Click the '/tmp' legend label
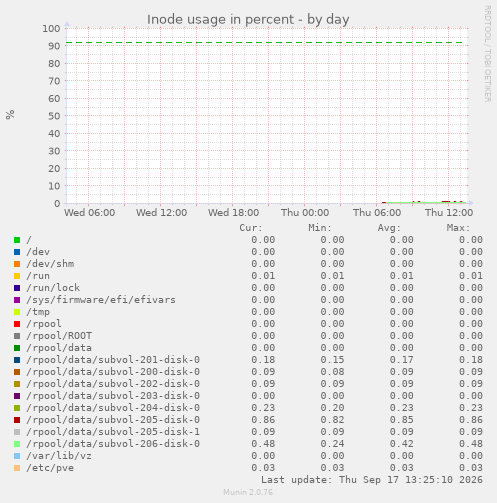Viewport: 497px width, 503px height. [x=38, y=312]
